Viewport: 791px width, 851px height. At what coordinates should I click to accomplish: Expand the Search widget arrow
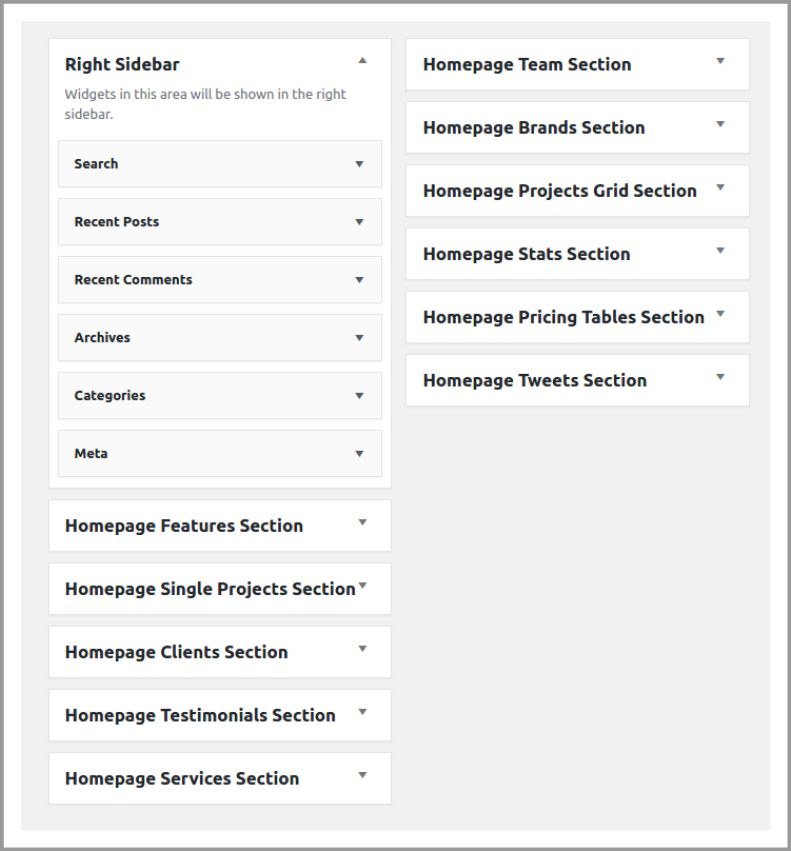pos(359,164)
